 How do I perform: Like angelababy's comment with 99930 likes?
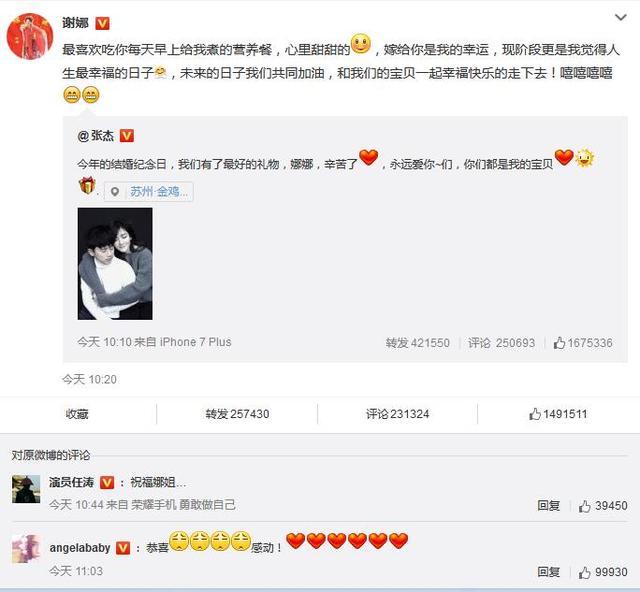click(603, 572)
